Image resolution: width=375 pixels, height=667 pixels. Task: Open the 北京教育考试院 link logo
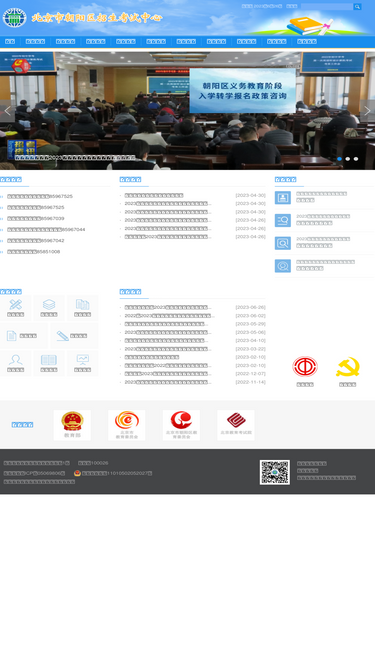click(x=236, y=425)
